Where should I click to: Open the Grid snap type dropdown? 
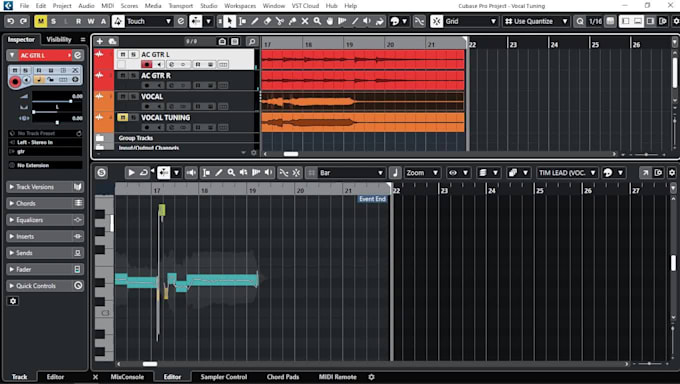470,21
